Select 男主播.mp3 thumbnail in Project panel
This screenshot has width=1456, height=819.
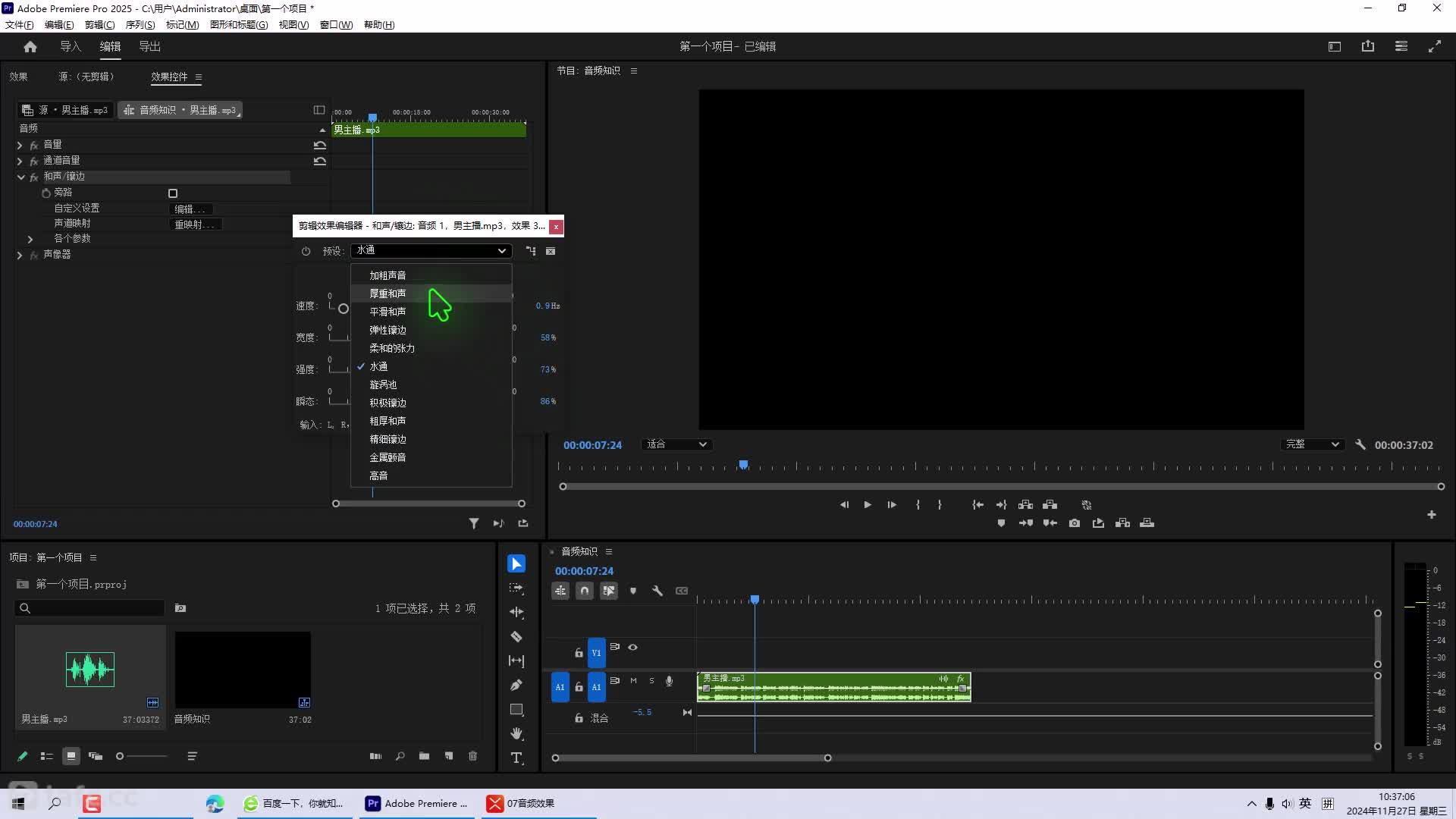point(90,669)
